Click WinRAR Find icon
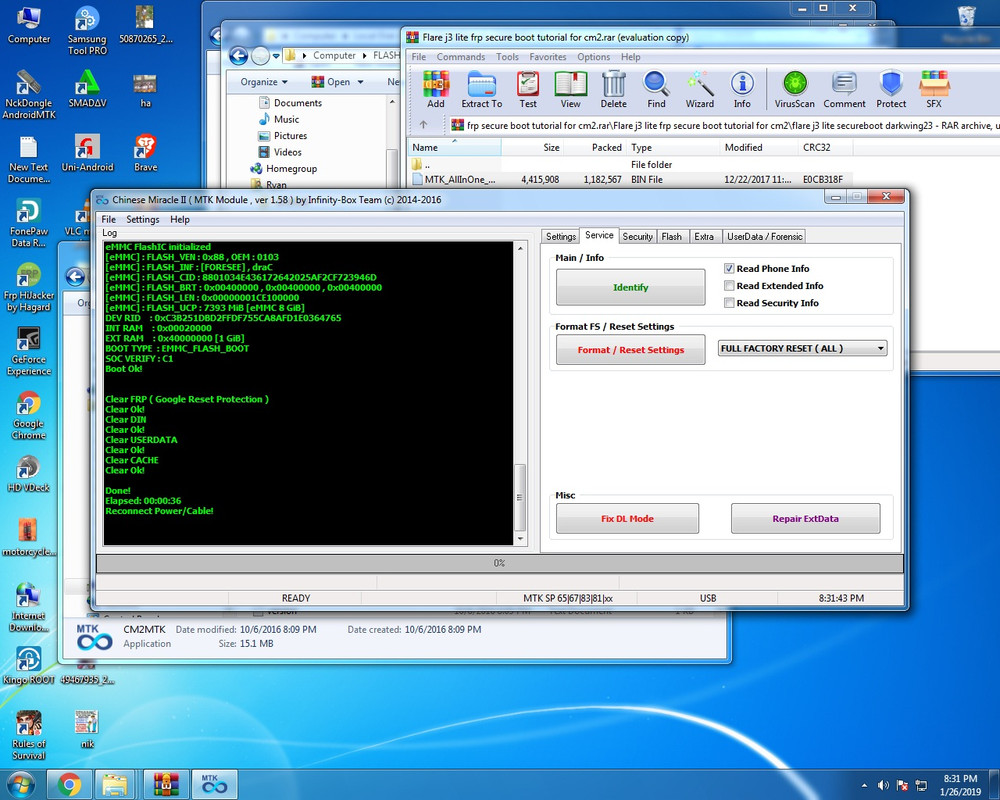 click(x=656, y=89)
